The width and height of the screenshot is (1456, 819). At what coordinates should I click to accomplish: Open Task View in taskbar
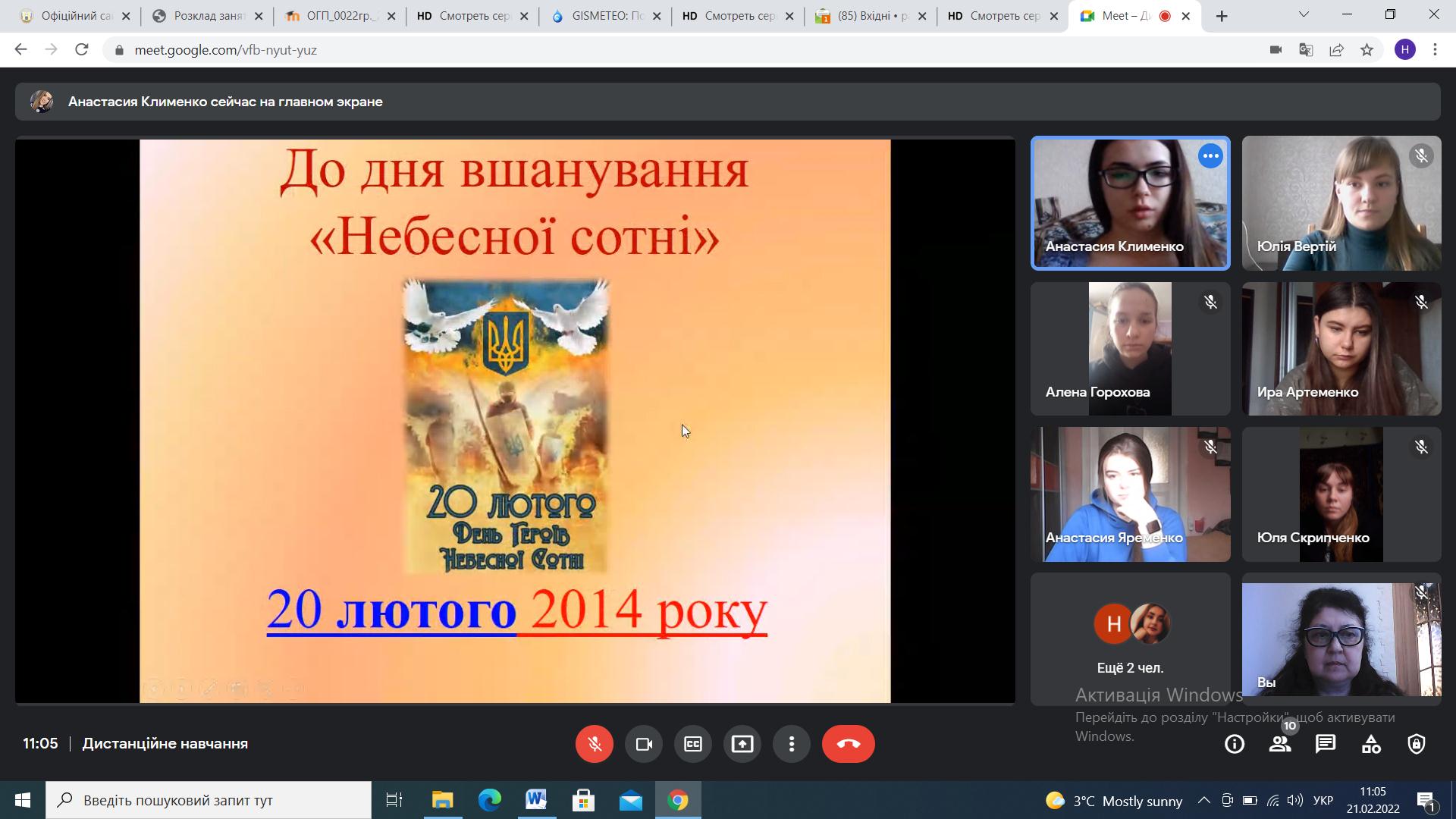[394, 800]
